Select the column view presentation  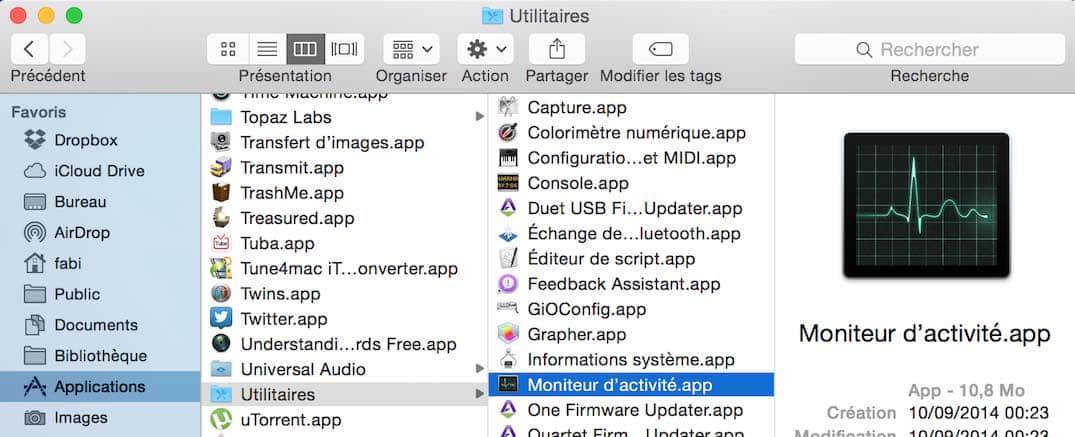point(305,49)
